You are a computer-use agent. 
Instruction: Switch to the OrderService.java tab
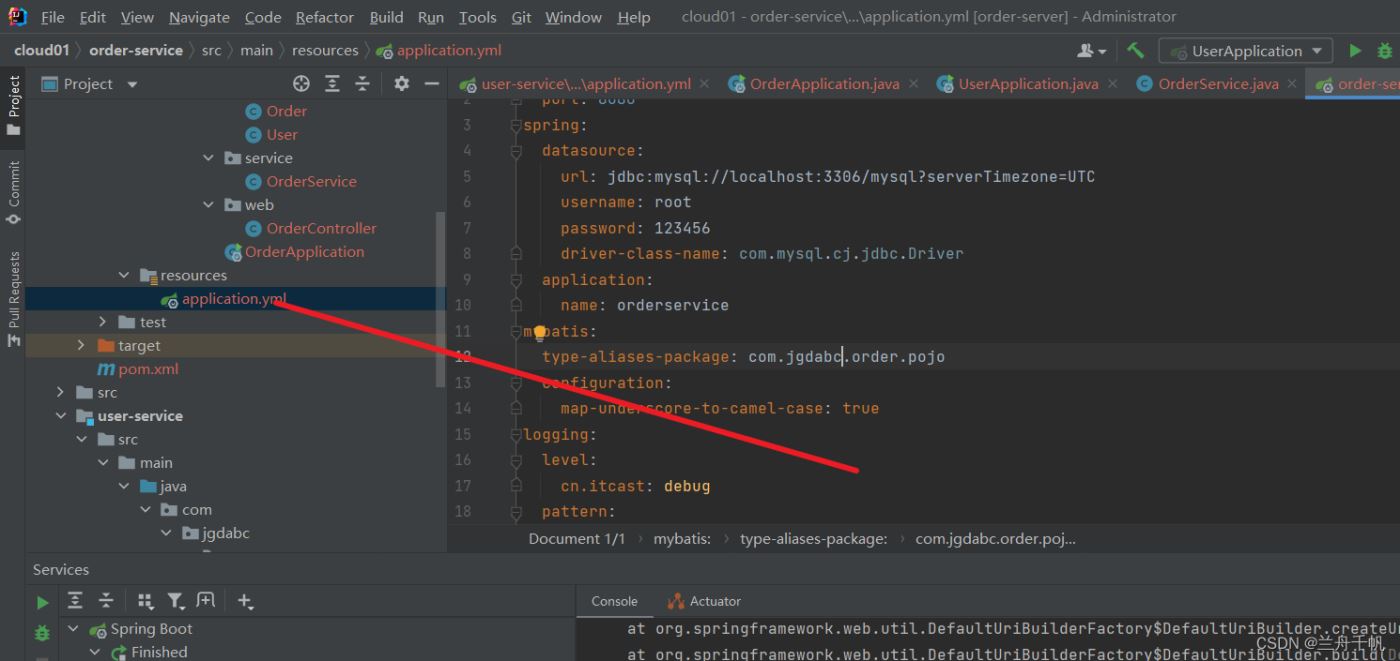click(1217, 84)
